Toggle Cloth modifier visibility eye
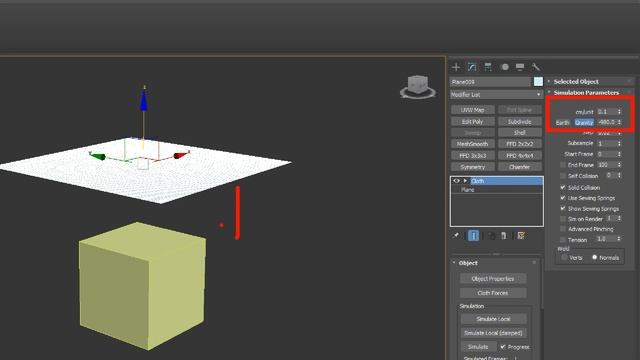This screenshot has width=640, height=360. click(x=456, y=181)
